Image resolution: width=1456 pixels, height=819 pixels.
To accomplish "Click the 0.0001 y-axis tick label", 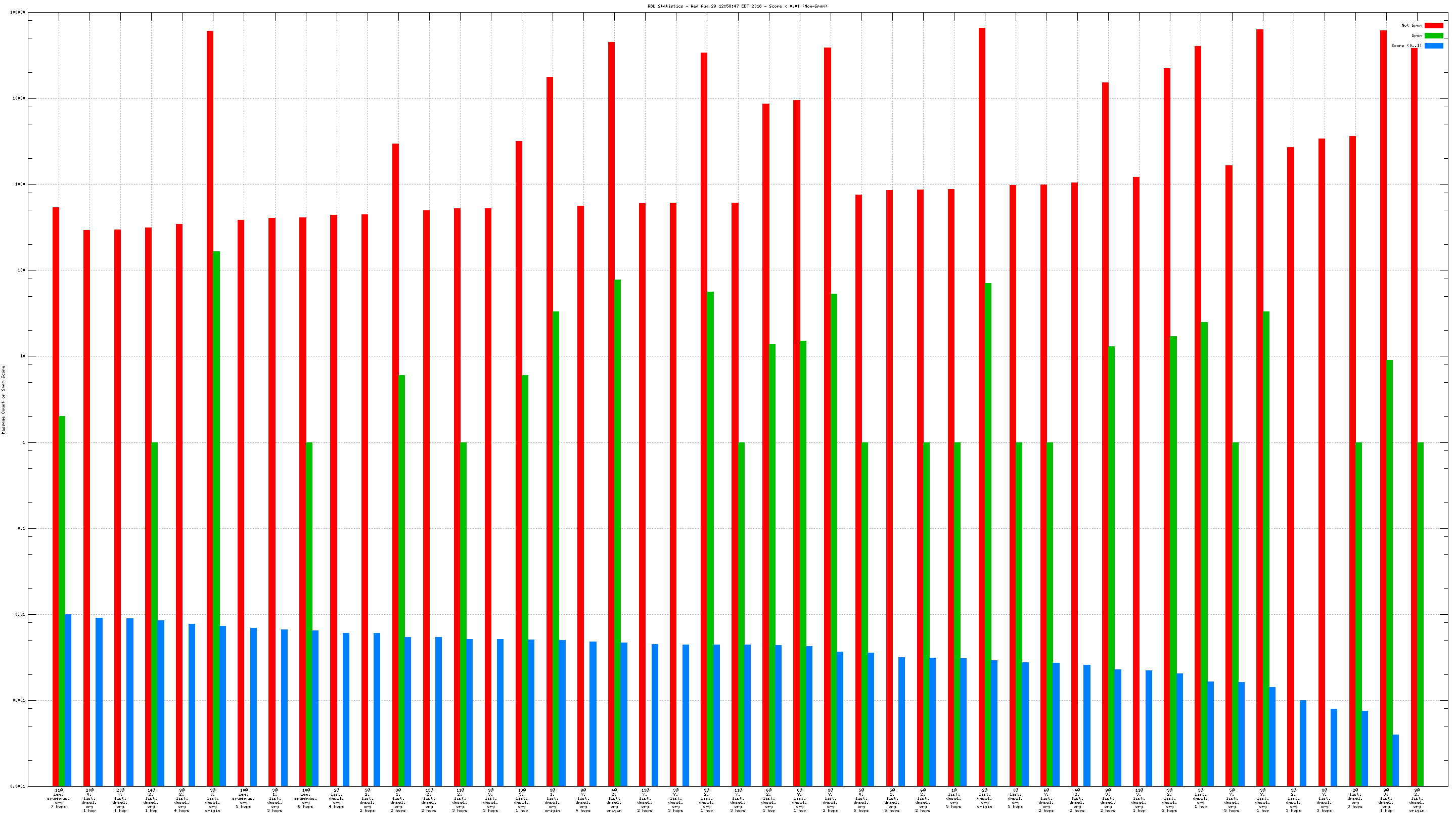I will 18,786.
